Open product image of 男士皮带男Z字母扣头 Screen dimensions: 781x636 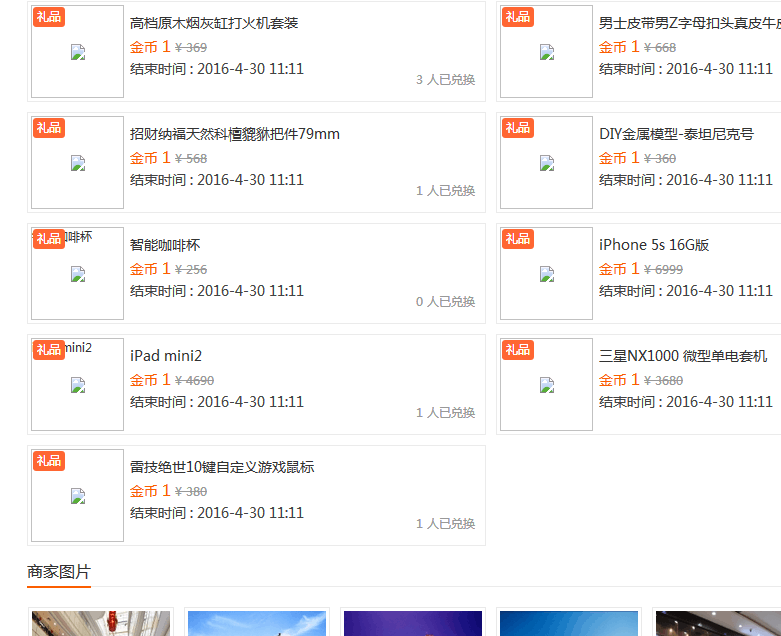[546, 52]
